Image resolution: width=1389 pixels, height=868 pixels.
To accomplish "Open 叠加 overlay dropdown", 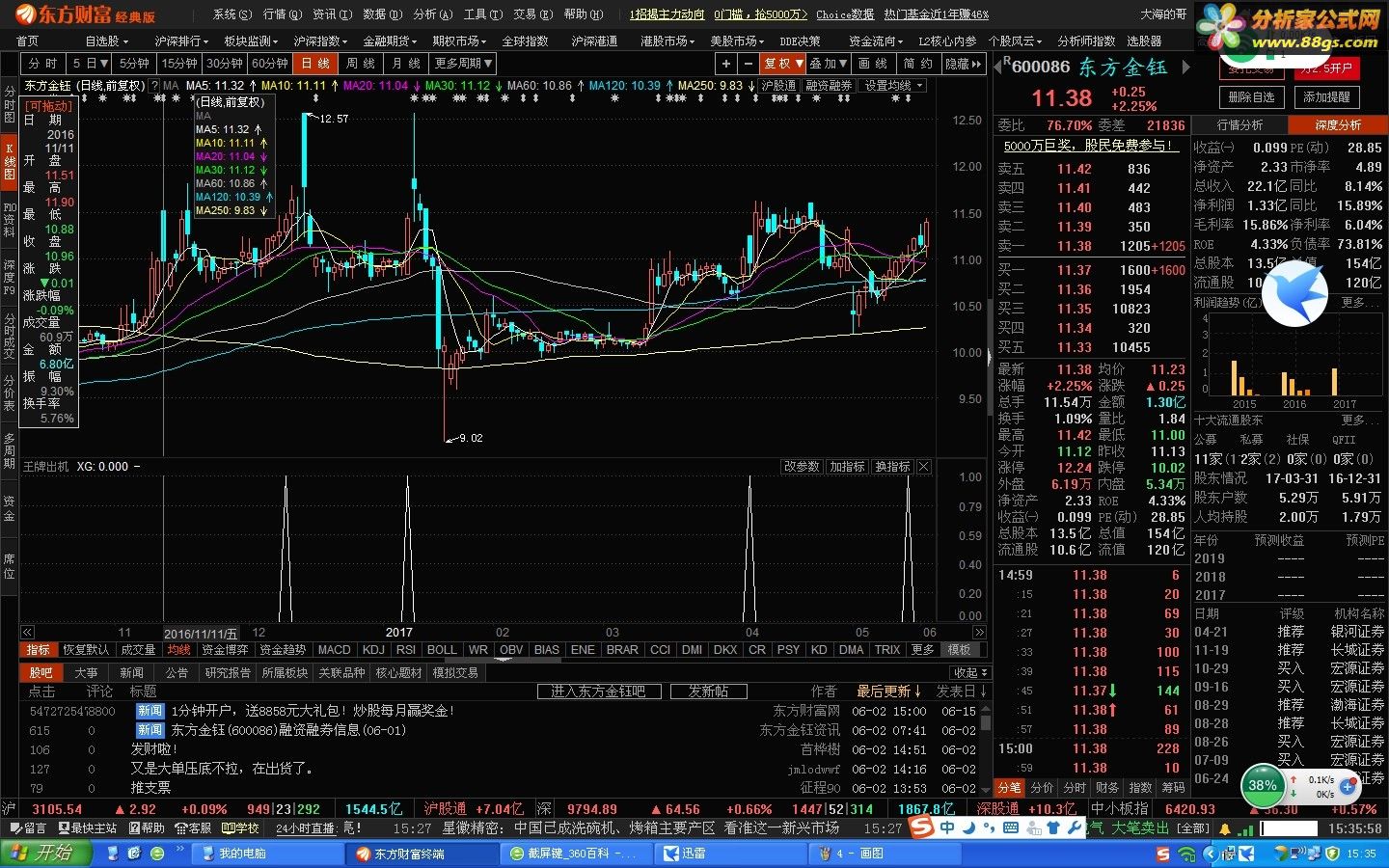I will tap(829, 64).
